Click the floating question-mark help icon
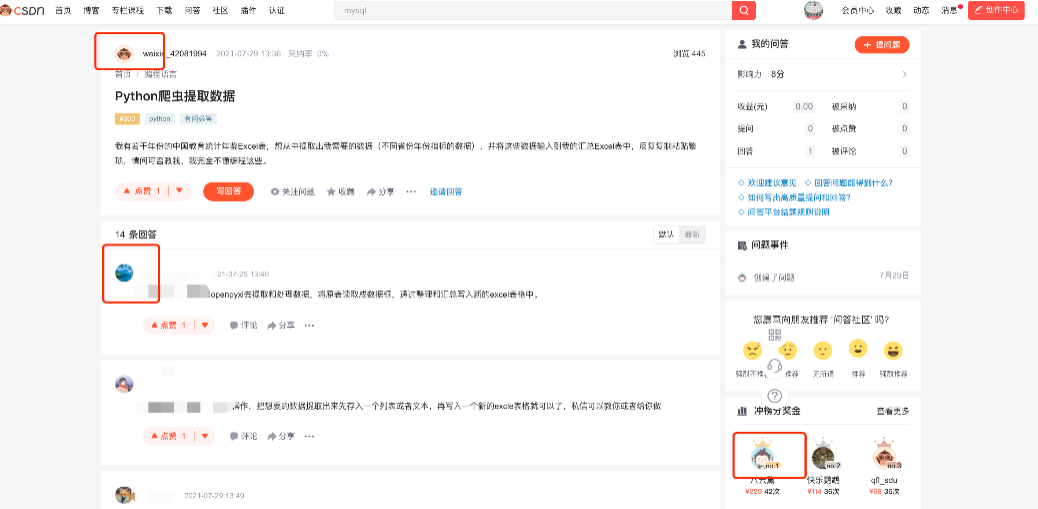The image size is (1038, 509). [x=775, y=396]
